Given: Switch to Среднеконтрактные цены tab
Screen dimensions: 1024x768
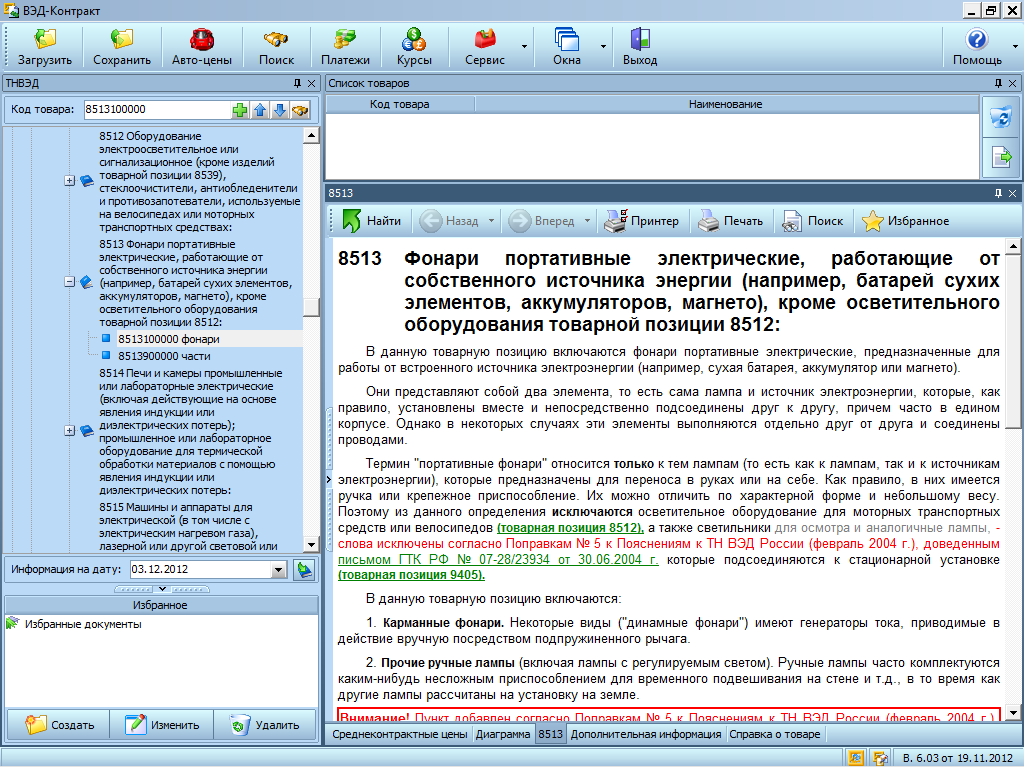Looking at the screenshot, I should pyautogui.click(x=399, y=734).
